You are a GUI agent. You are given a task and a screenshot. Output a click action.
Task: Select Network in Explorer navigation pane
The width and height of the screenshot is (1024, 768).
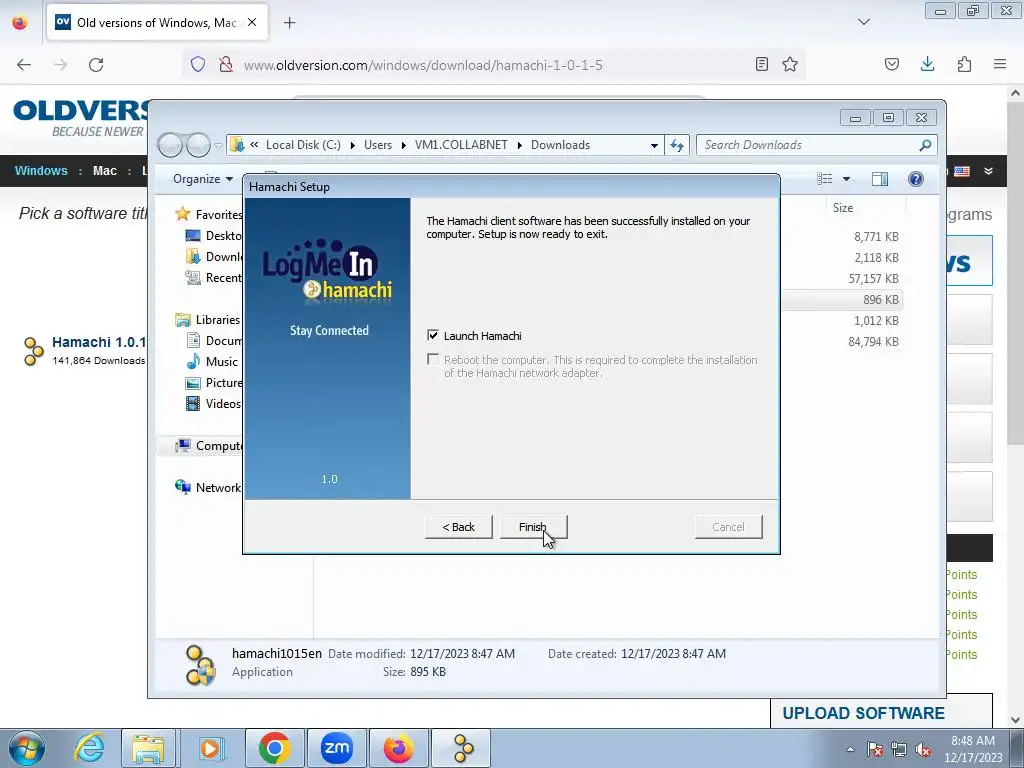(208, 487)
